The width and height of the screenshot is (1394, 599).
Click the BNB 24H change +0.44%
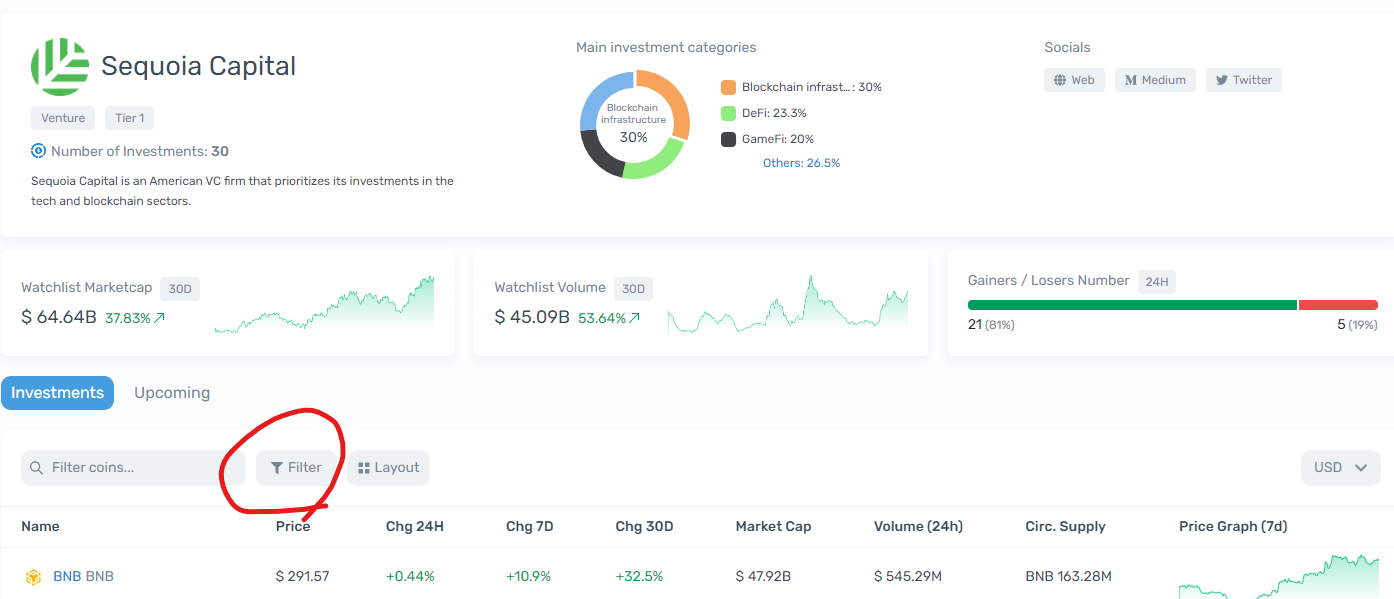pos(410,577)
